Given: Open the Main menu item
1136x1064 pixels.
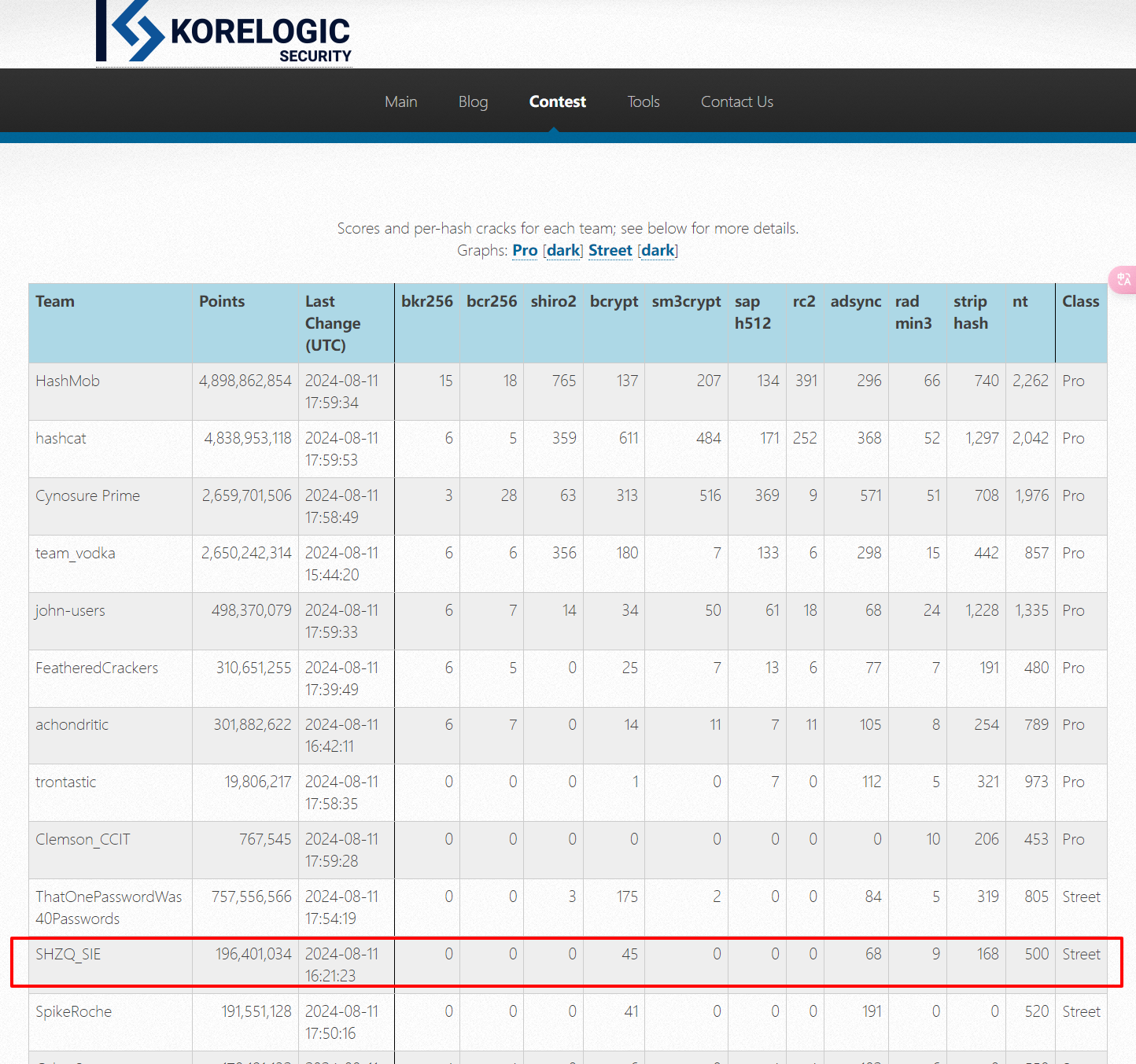Looking at the screenshot, I should 400,101.
